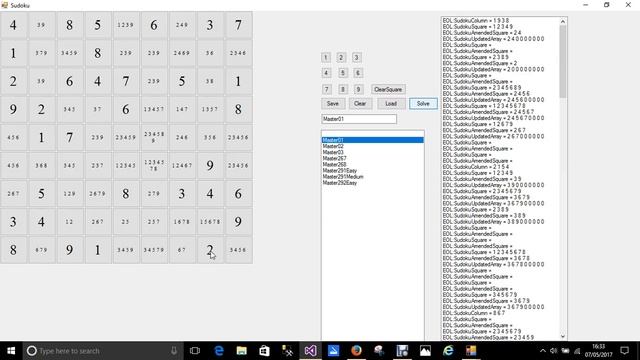Click the log panel scrollbar thumb
This screenshot has height=360, width=640.
[563, 61]
